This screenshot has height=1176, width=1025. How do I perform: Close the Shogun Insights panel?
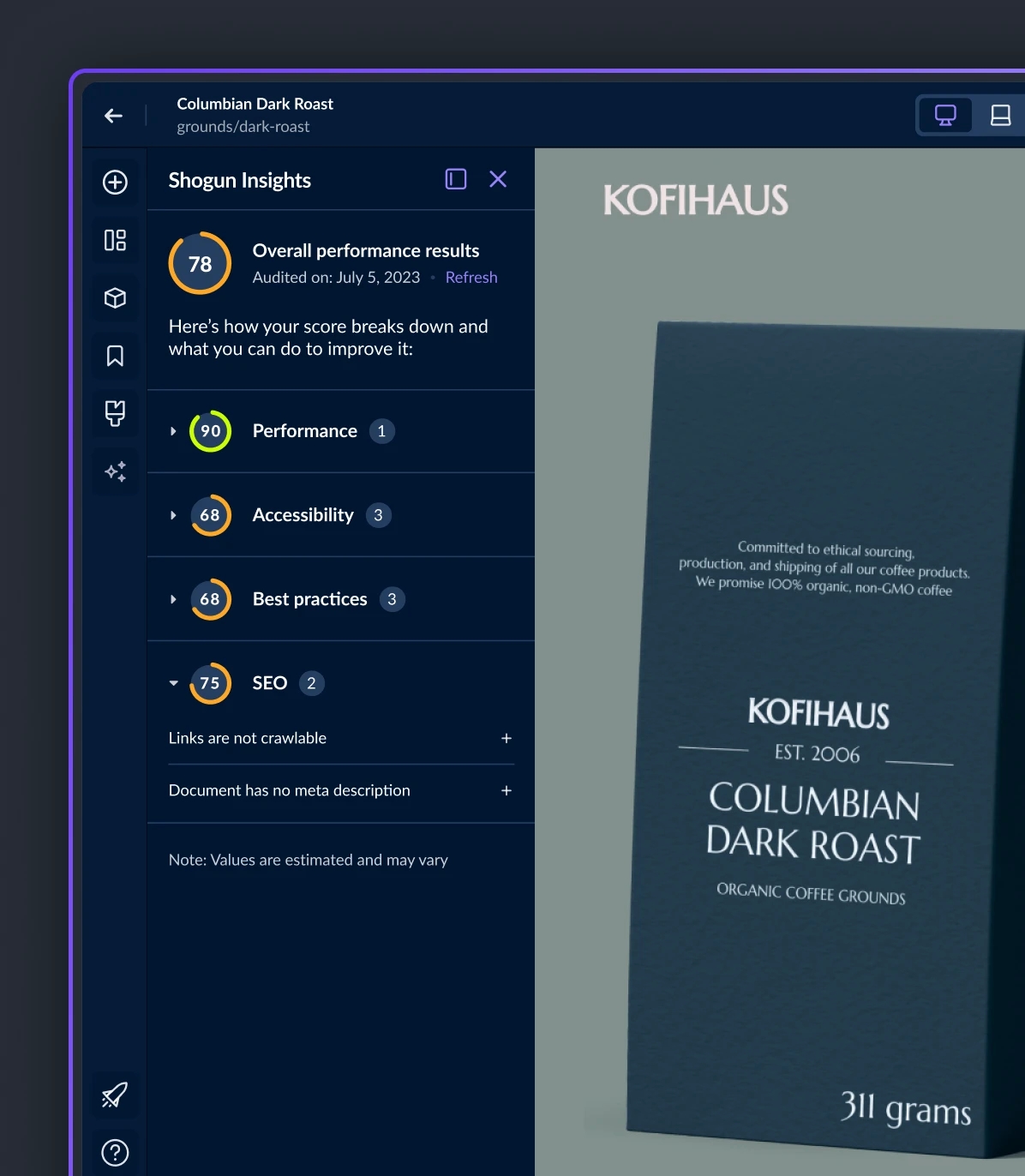[498, 179]
